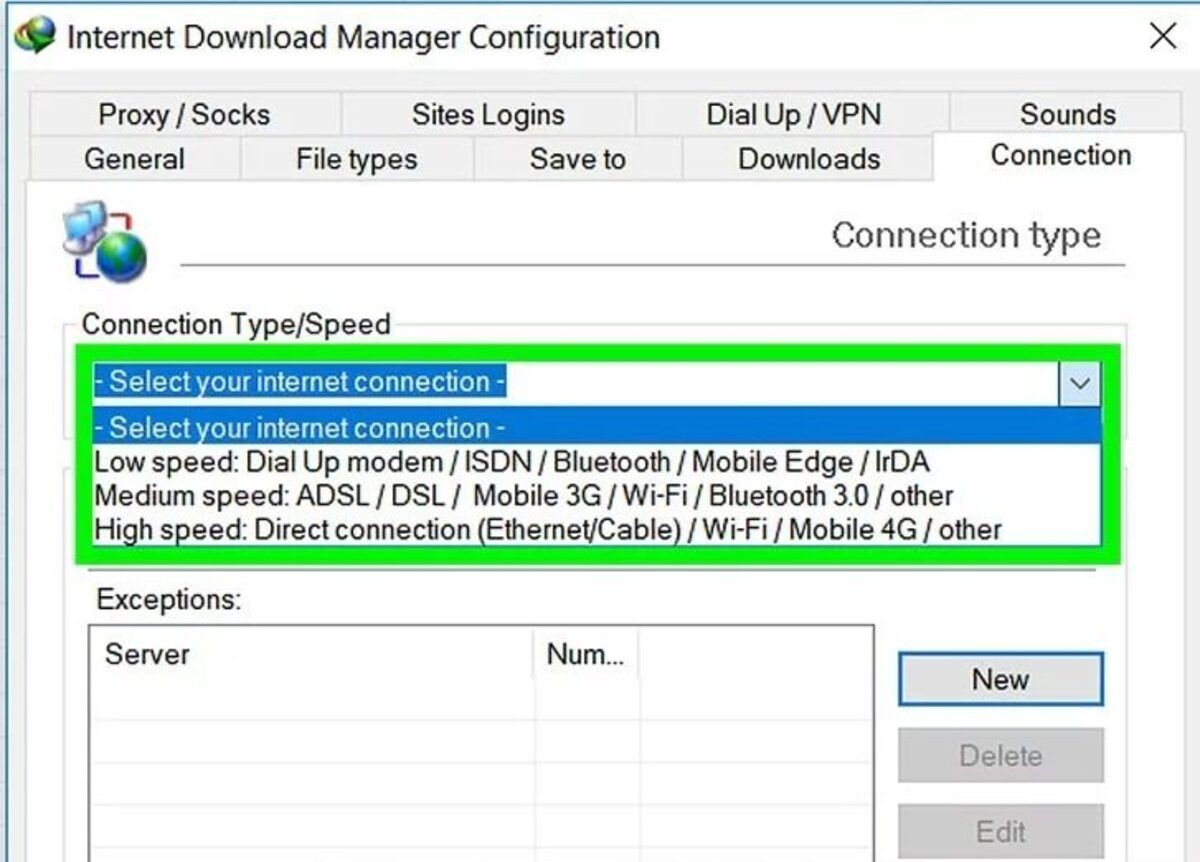Click the Num... column header
The width and height of the screenshot is (1200, 862).
point(586,655)
